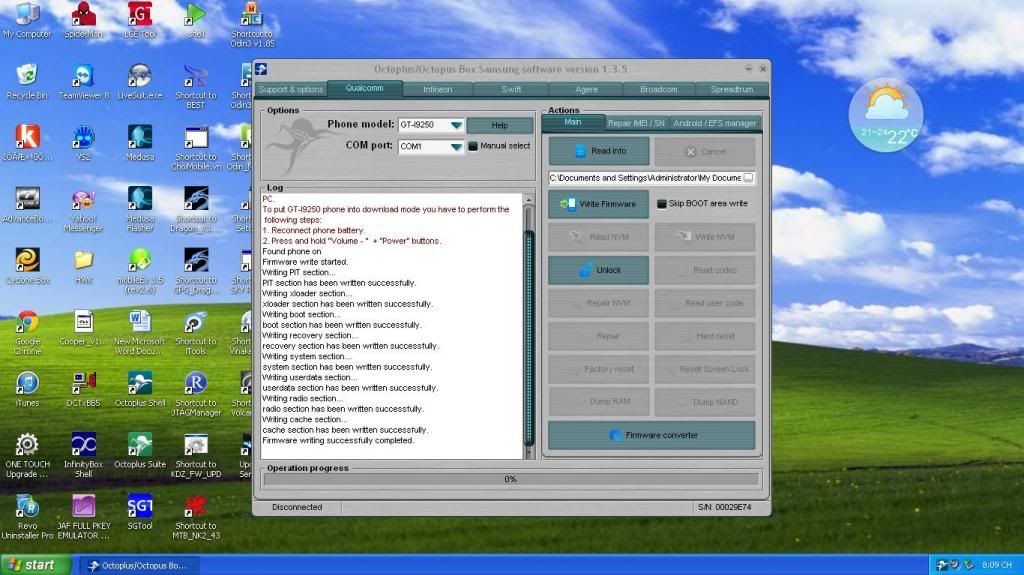1024x575 pixels.
Task: Switch to Repair IMEI / SN tab
Action: 636,123
